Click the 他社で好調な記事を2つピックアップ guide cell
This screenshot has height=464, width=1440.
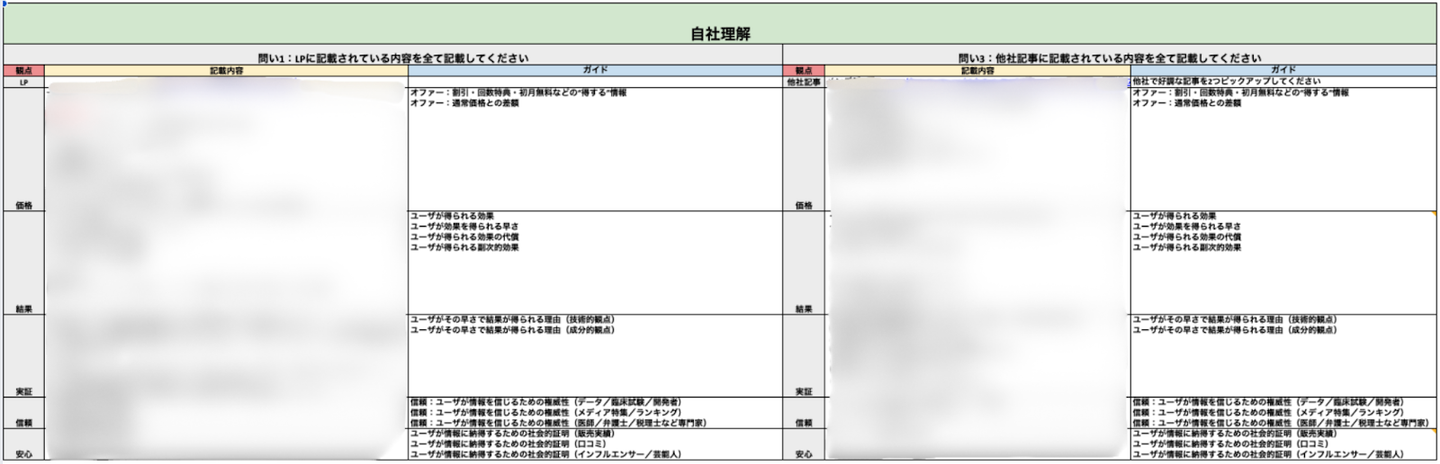point(1284,82)
